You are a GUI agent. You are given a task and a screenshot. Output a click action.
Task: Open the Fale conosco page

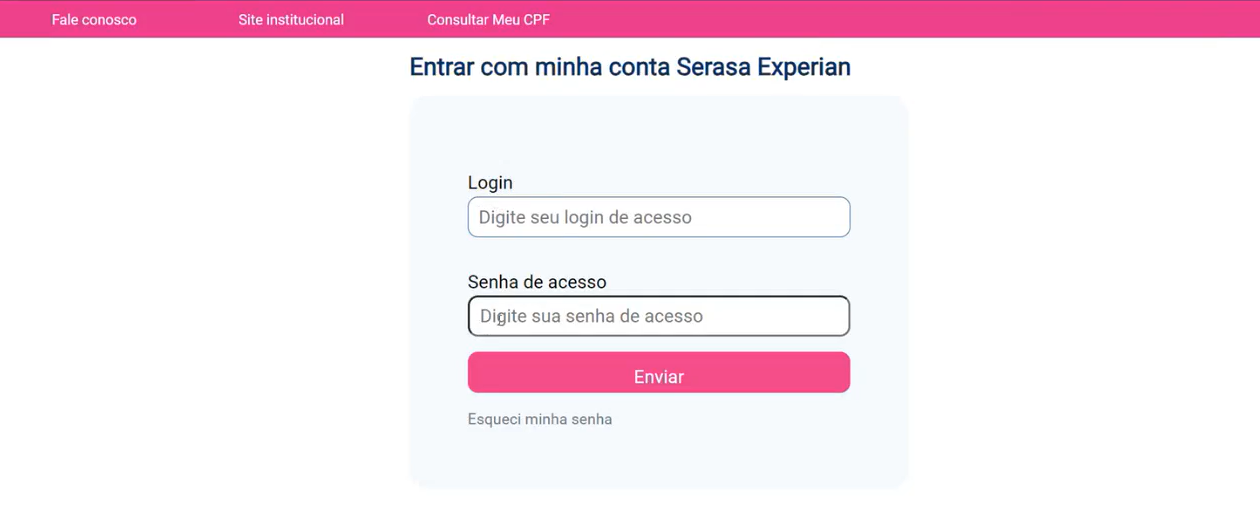[94, 20]
